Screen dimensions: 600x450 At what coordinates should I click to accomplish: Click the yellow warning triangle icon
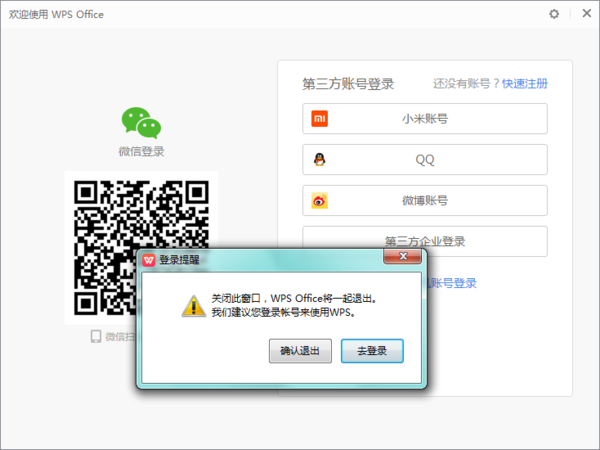(x=194, y=306)
